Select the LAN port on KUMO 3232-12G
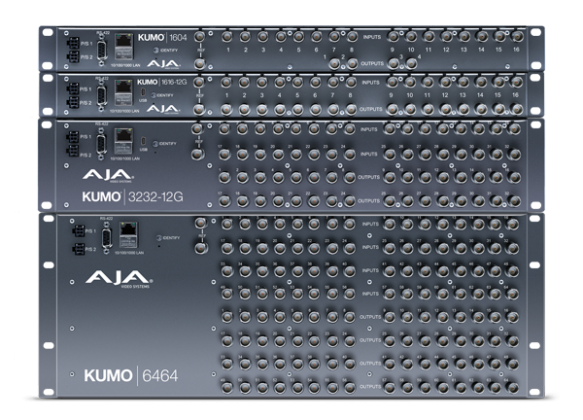 coord(123,142)
